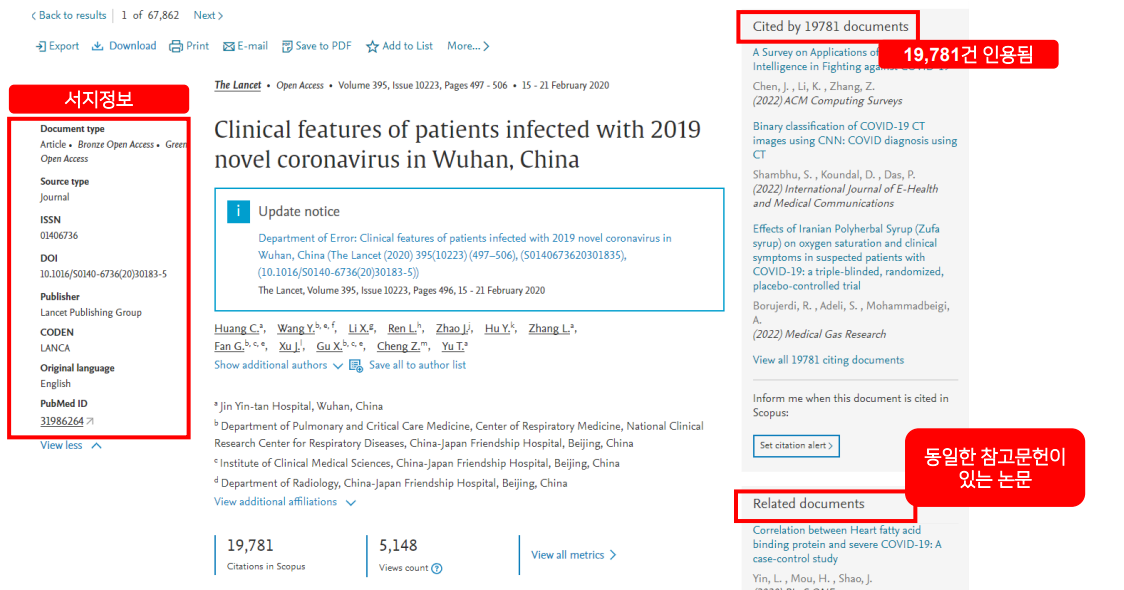The image size is (1124, 590).
Task: Click the Update notice info icon
Action: pyautogui.click(x=238, y=211)
